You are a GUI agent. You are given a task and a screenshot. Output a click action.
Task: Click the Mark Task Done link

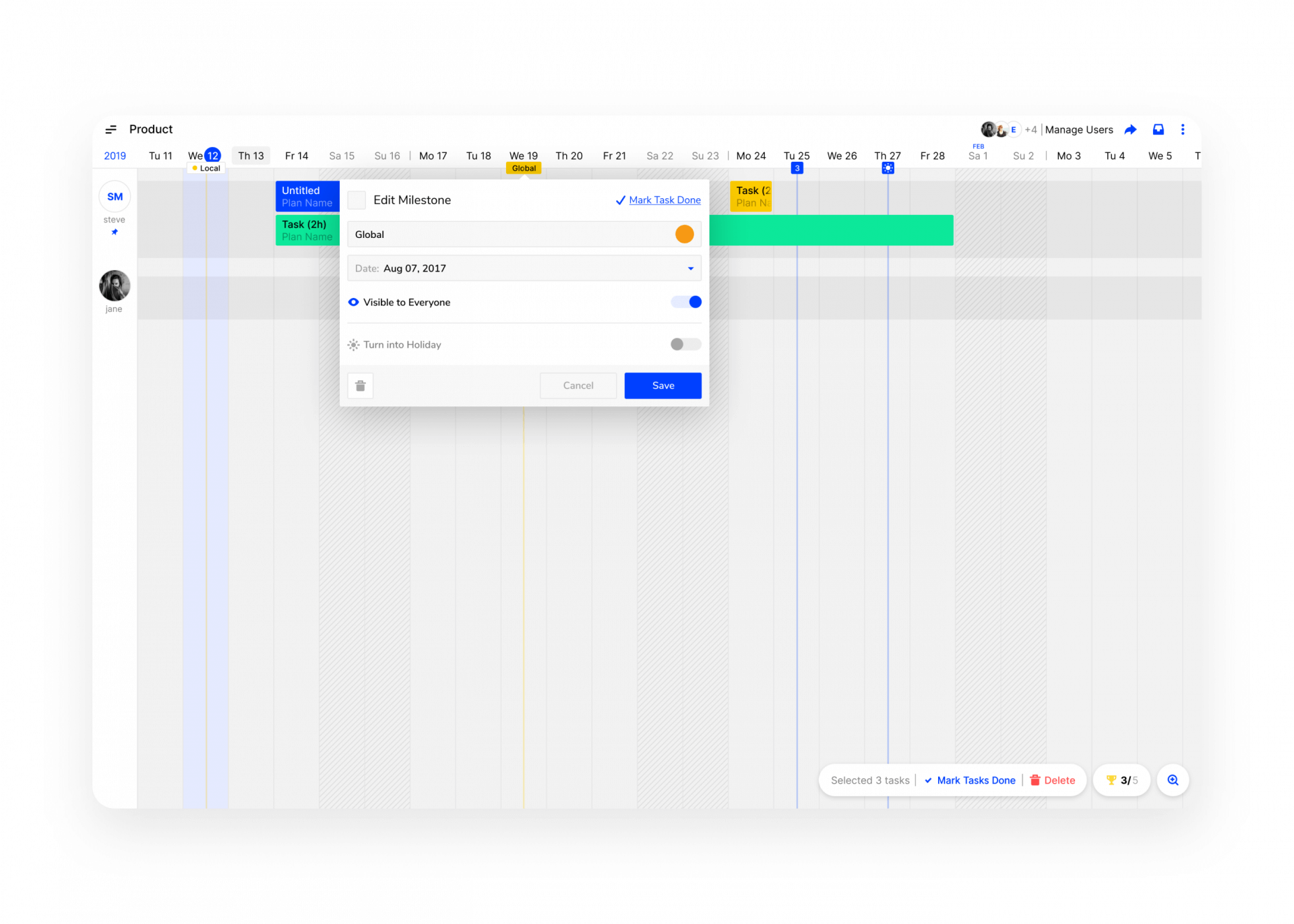click(x=664, y=200)
